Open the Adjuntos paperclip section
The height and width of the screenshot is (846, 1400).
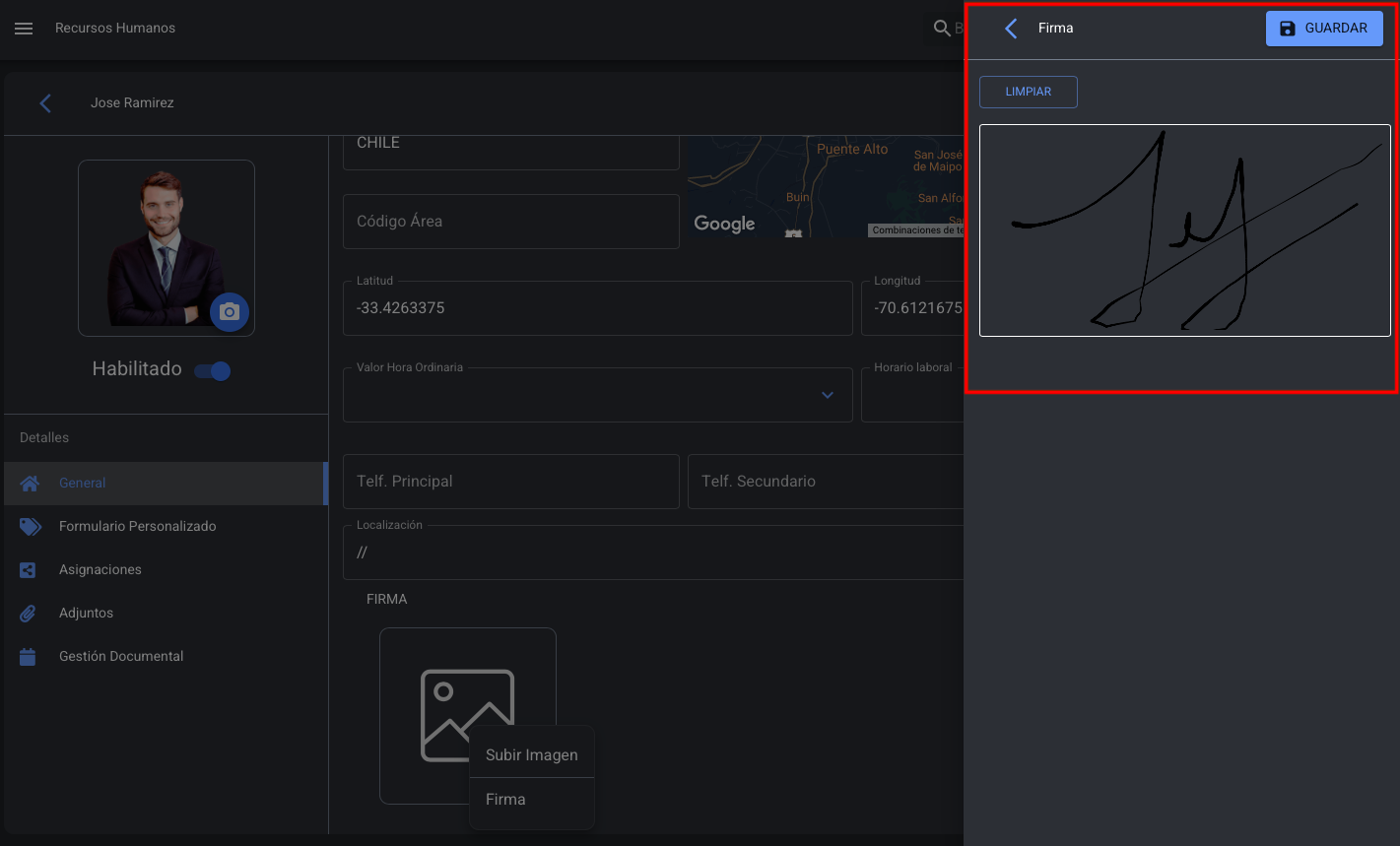pyautogui.click(x=29, y=614)
